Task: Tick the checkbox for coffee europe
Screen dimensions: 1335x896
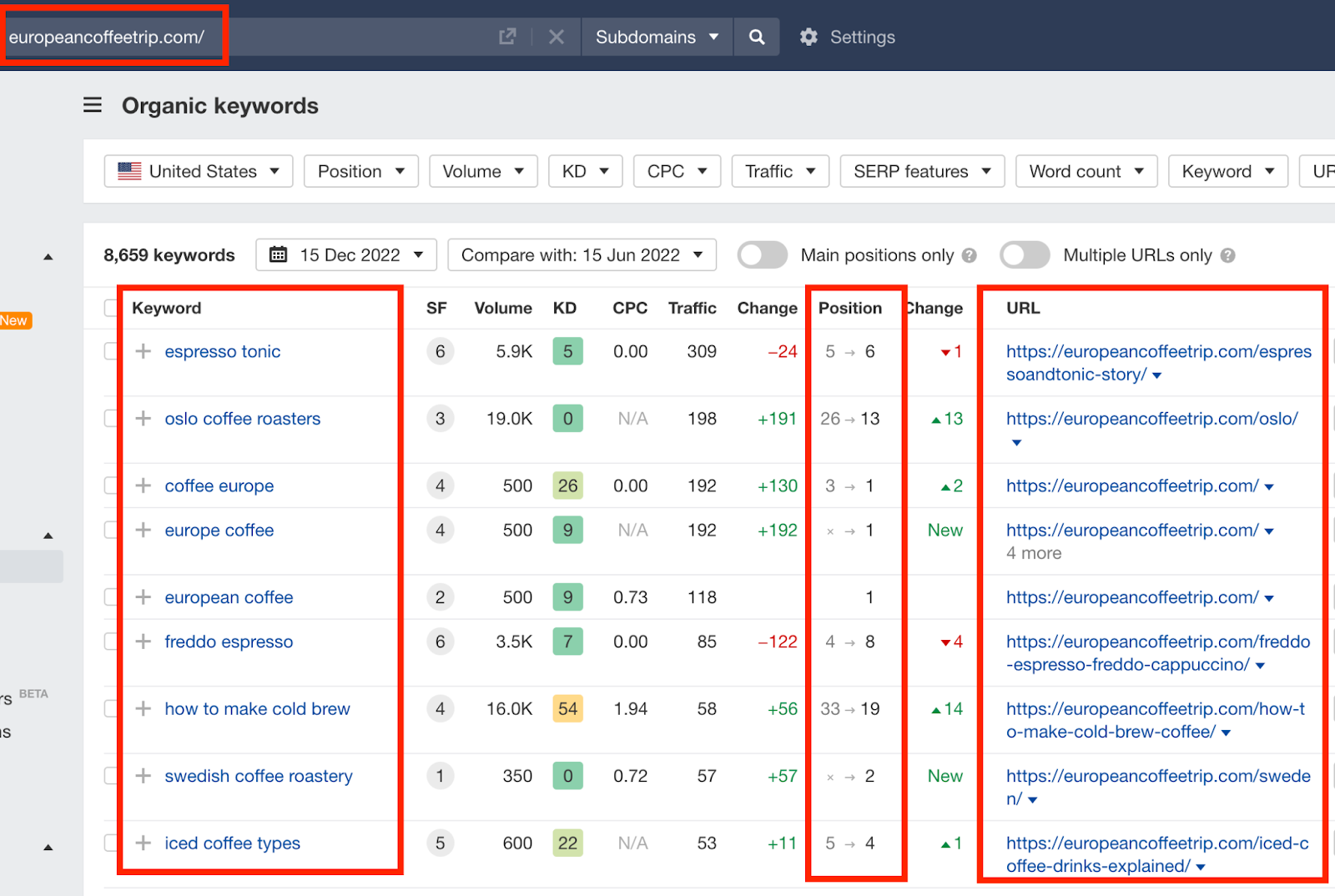Action: (111, 486)
